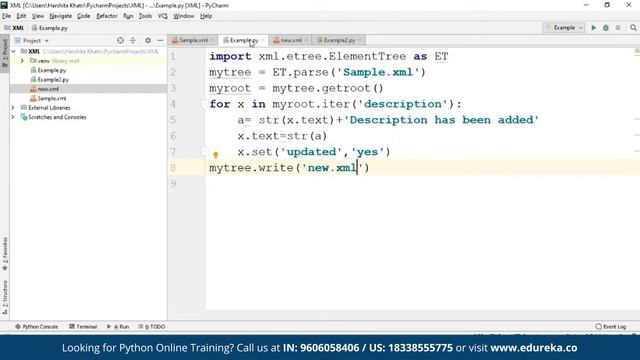Open the TODO tool window
The image size is (640, 360).
click(152, 327)
